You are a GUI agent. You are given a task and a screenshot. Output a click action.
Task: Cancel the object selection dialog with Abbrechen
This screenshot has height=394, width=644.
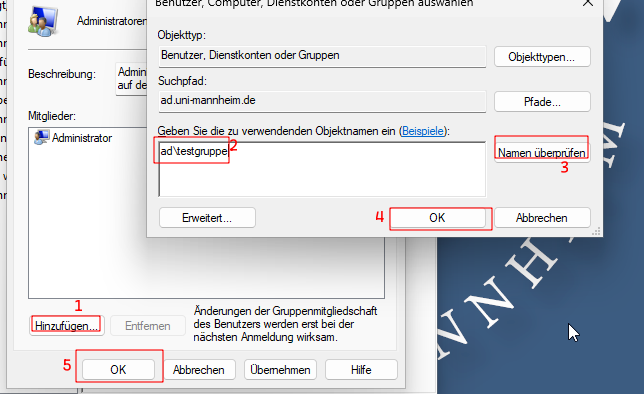(x=542, y=218)
